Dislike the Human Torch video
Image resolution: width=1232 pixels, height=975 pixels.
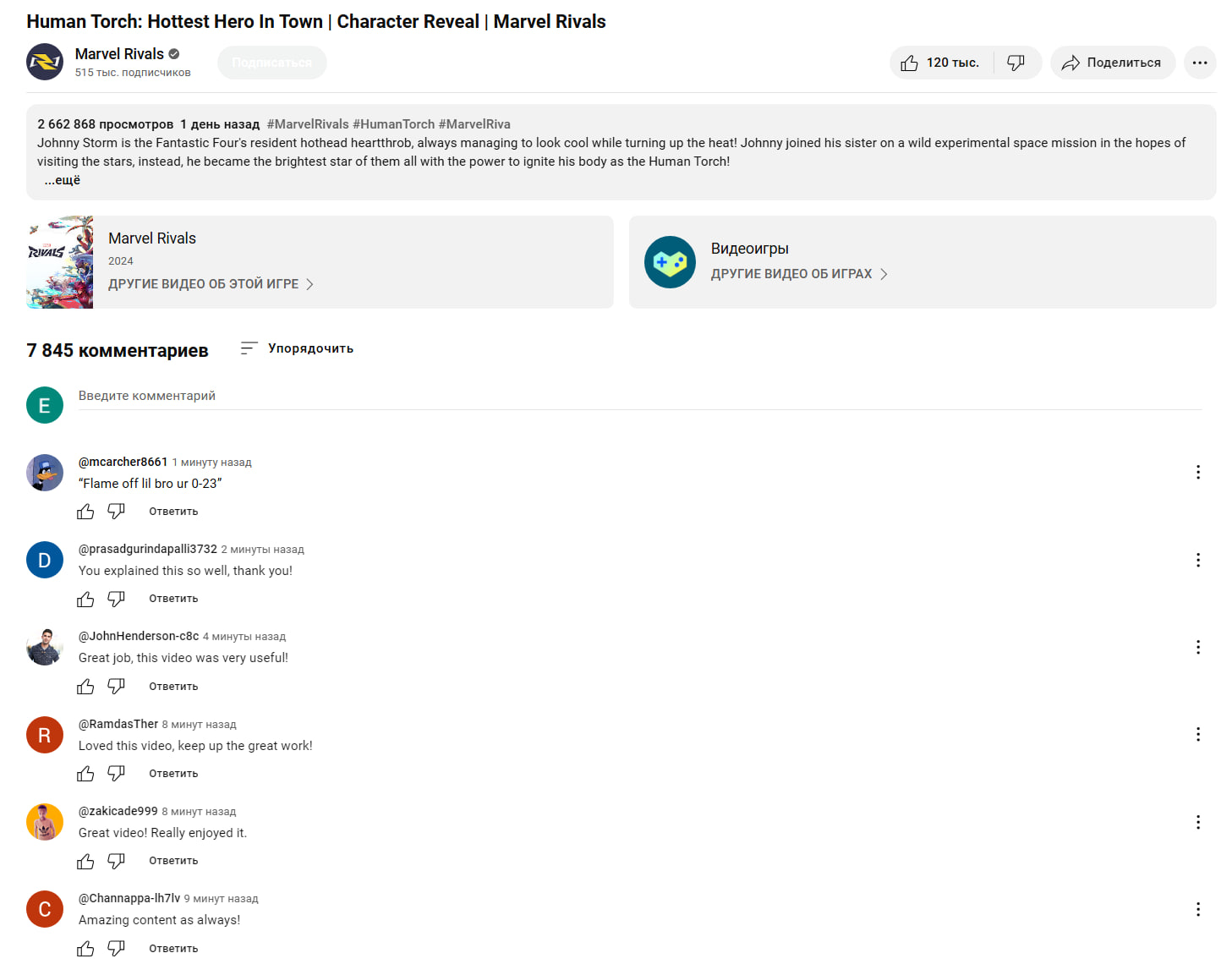click(1016, 63)
